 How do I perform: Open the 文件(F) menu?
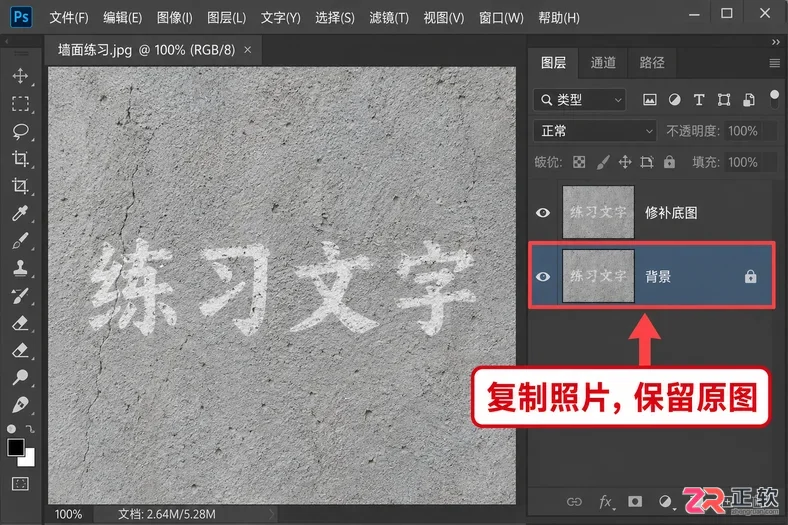[69, 18]
